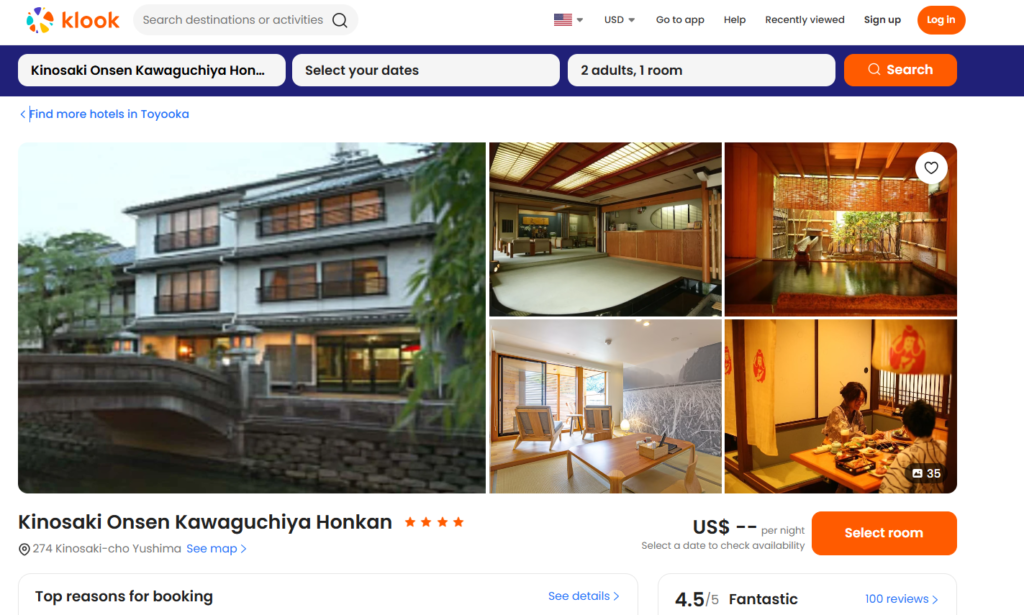Open the 2 adults, 1 room selector
The image size is (1024, 615).
(701, 70)
